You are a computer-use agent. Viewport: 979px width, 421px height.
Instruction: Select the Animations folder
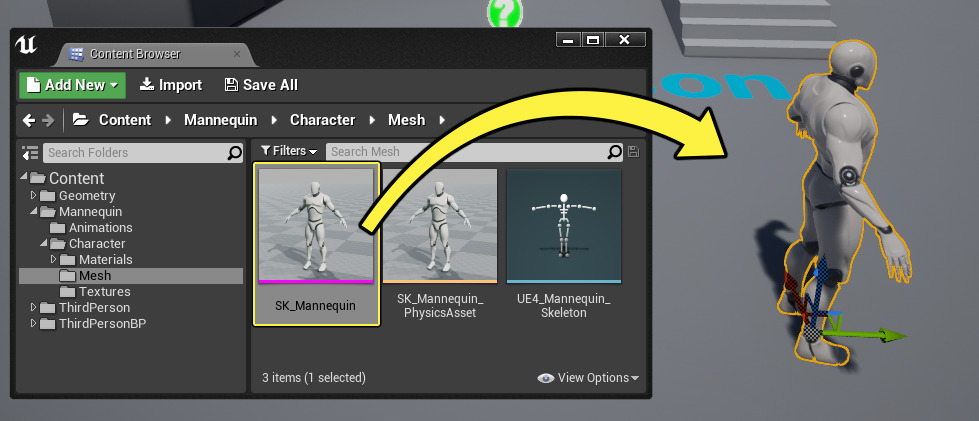click(101, 227)
